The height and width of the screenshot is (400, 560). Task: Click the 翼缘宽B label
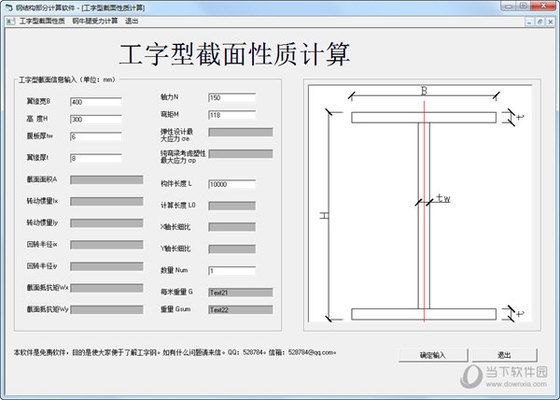pos(38,101)
